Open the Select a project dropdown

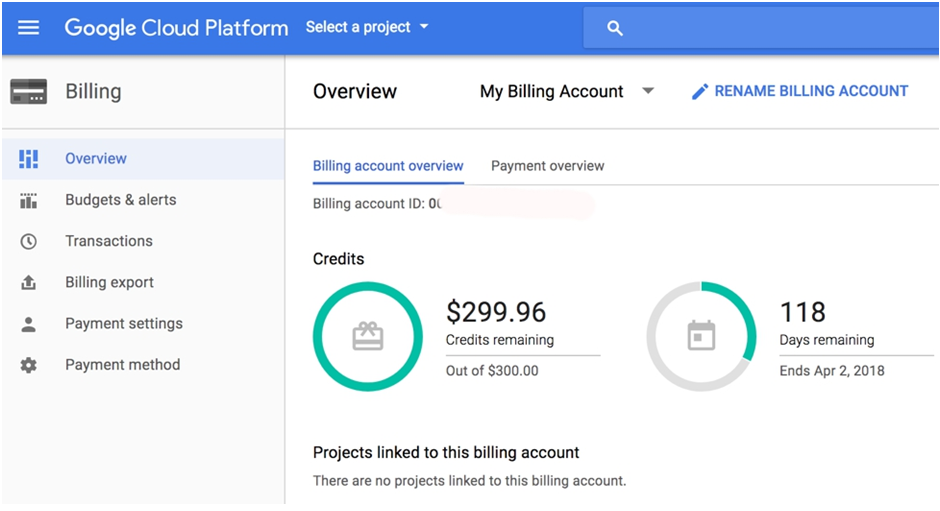367,27
